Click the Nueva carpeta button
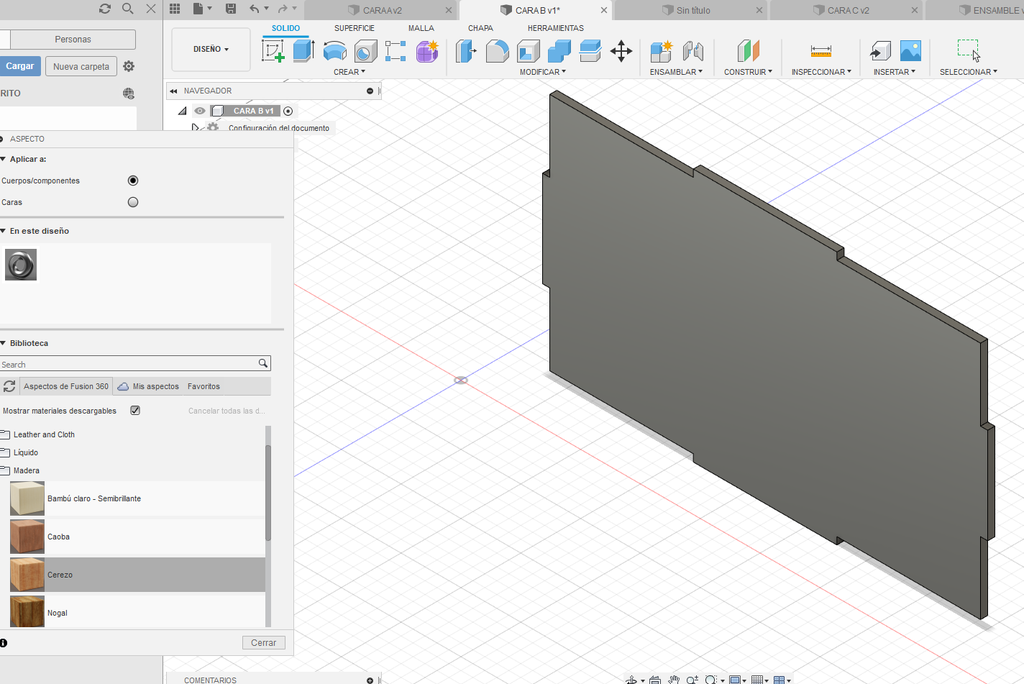This screenshot has width=1024, height=684. tap(82, 66)
